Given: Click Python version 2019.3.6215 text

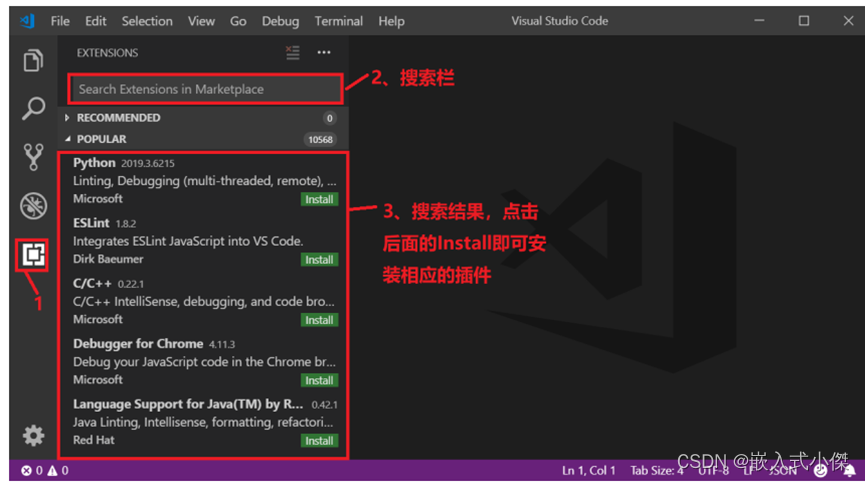Looking at the screenshot, I should (x=148, y=164).
